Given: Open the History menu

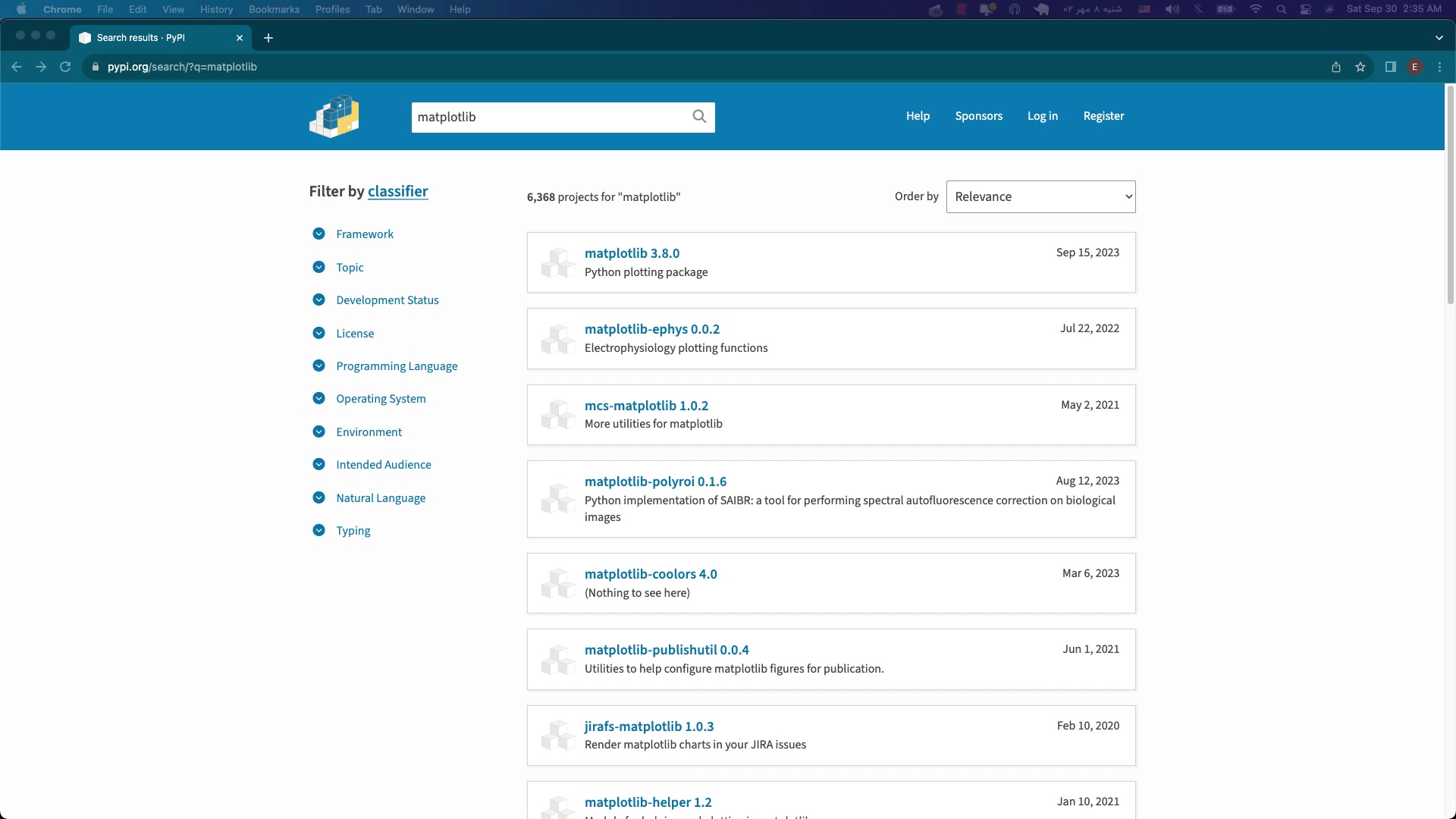Looking at the screenshot, I should click(216, 9).
